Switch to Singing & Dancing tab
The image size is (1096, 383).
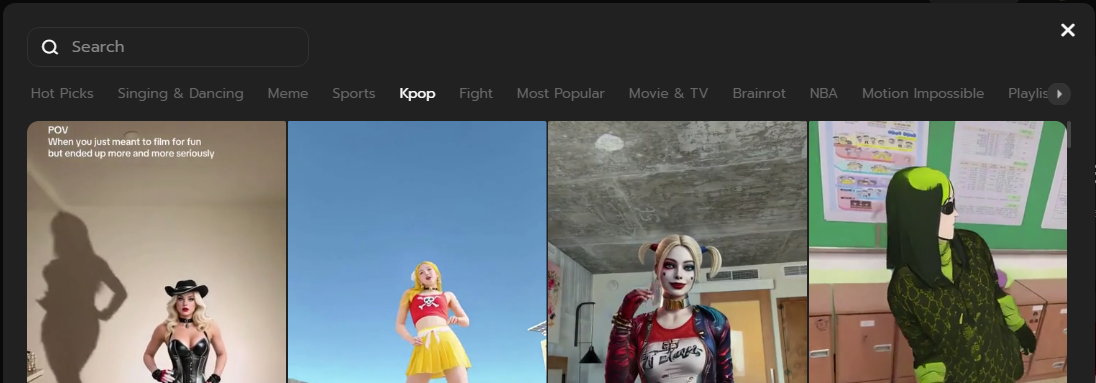(x=180, y=93)
